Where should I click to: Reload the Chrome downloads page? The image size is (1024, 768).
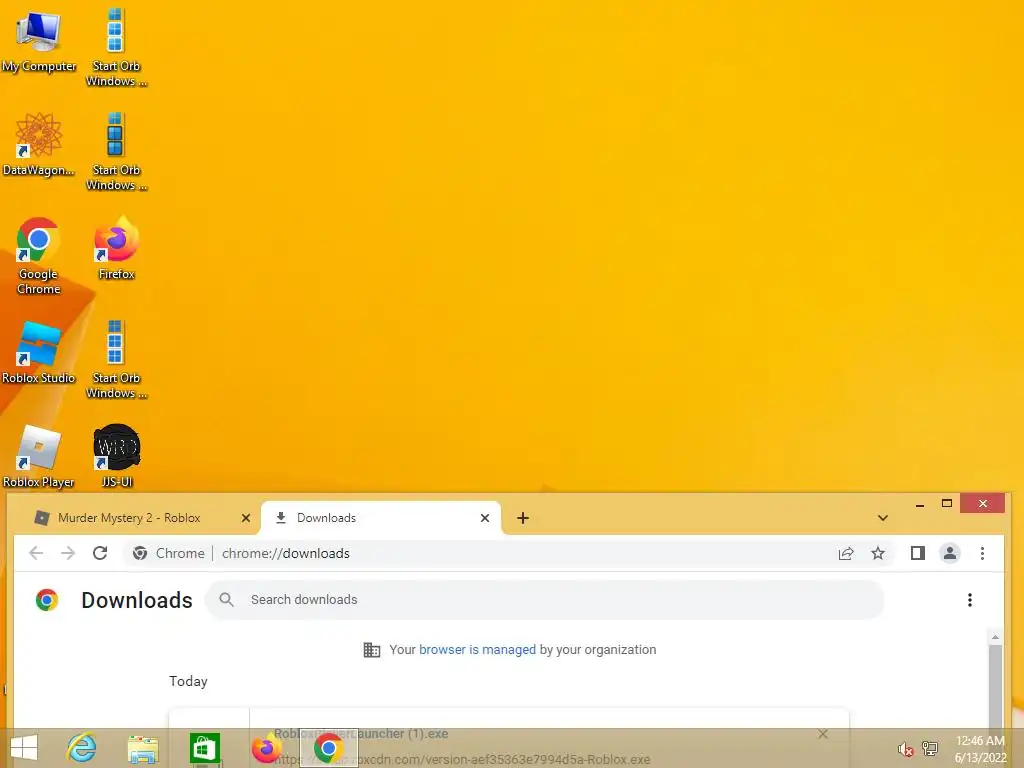pos(100,553)
